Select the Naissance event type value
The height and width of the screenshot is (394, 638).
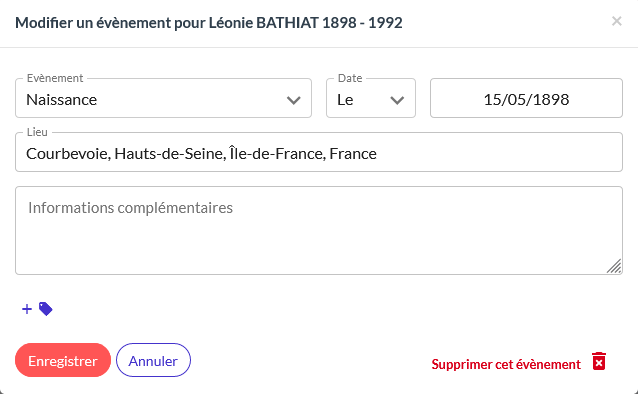coord(61,100)
